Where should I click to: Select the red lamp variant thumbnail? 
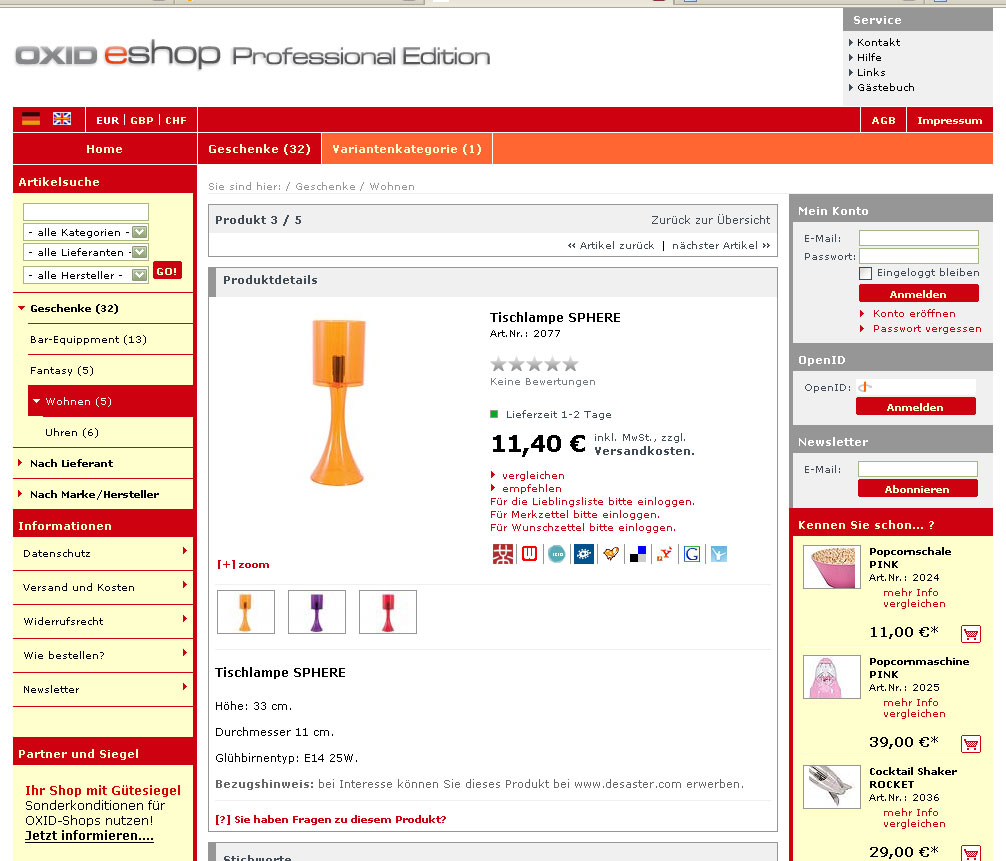coord(388,612)
